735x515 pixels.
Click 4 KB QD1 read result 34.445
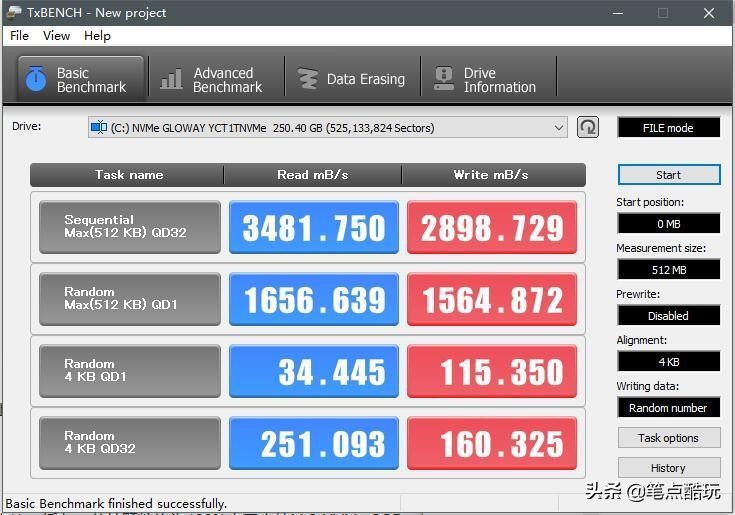click(x=314, y=371)
